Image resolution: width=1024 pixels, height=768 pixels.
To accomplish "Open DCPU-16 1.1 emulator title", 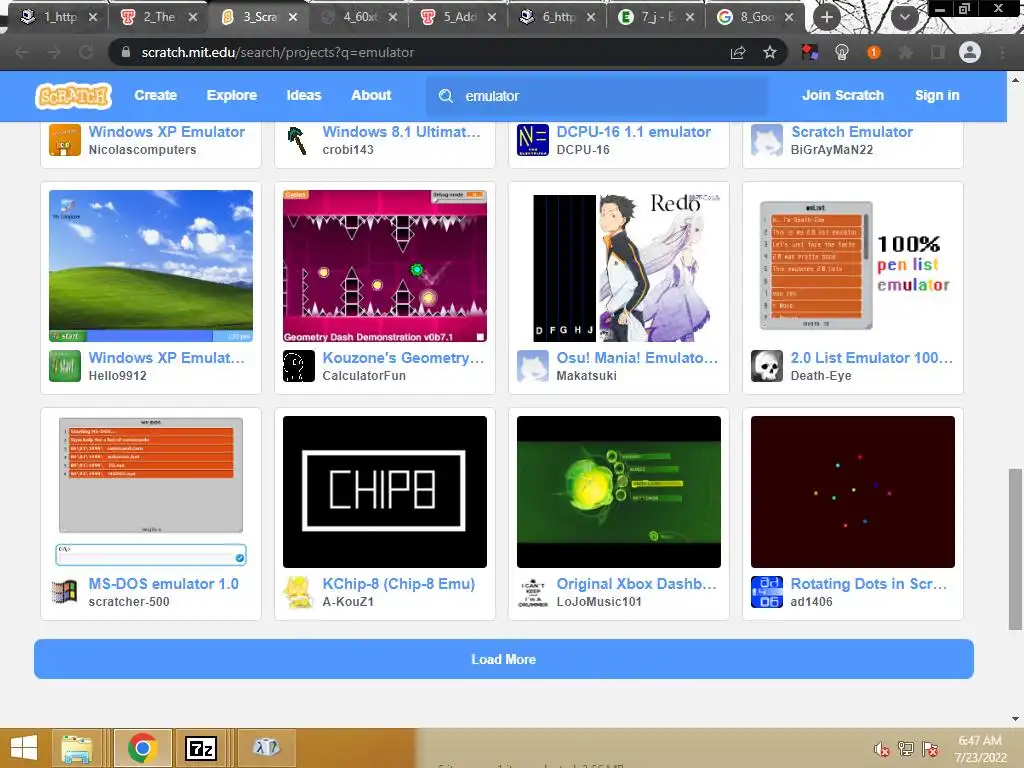I will tap(633, 132).
